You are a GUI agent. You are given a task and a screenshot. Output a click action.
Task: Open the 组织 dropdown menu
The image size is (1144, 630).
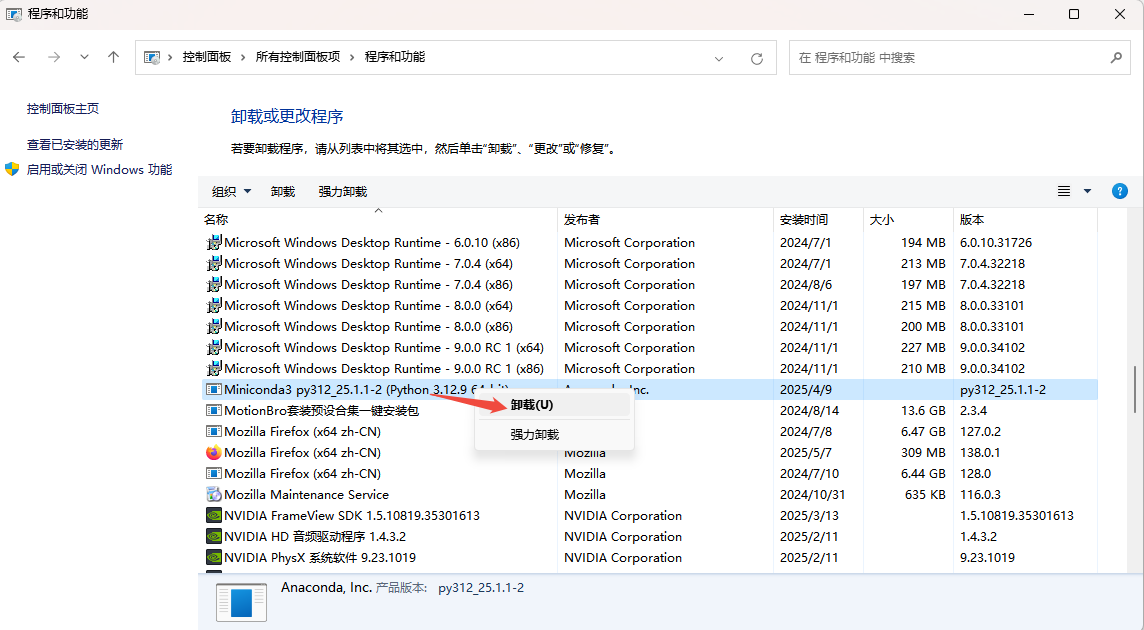point(231,191)
